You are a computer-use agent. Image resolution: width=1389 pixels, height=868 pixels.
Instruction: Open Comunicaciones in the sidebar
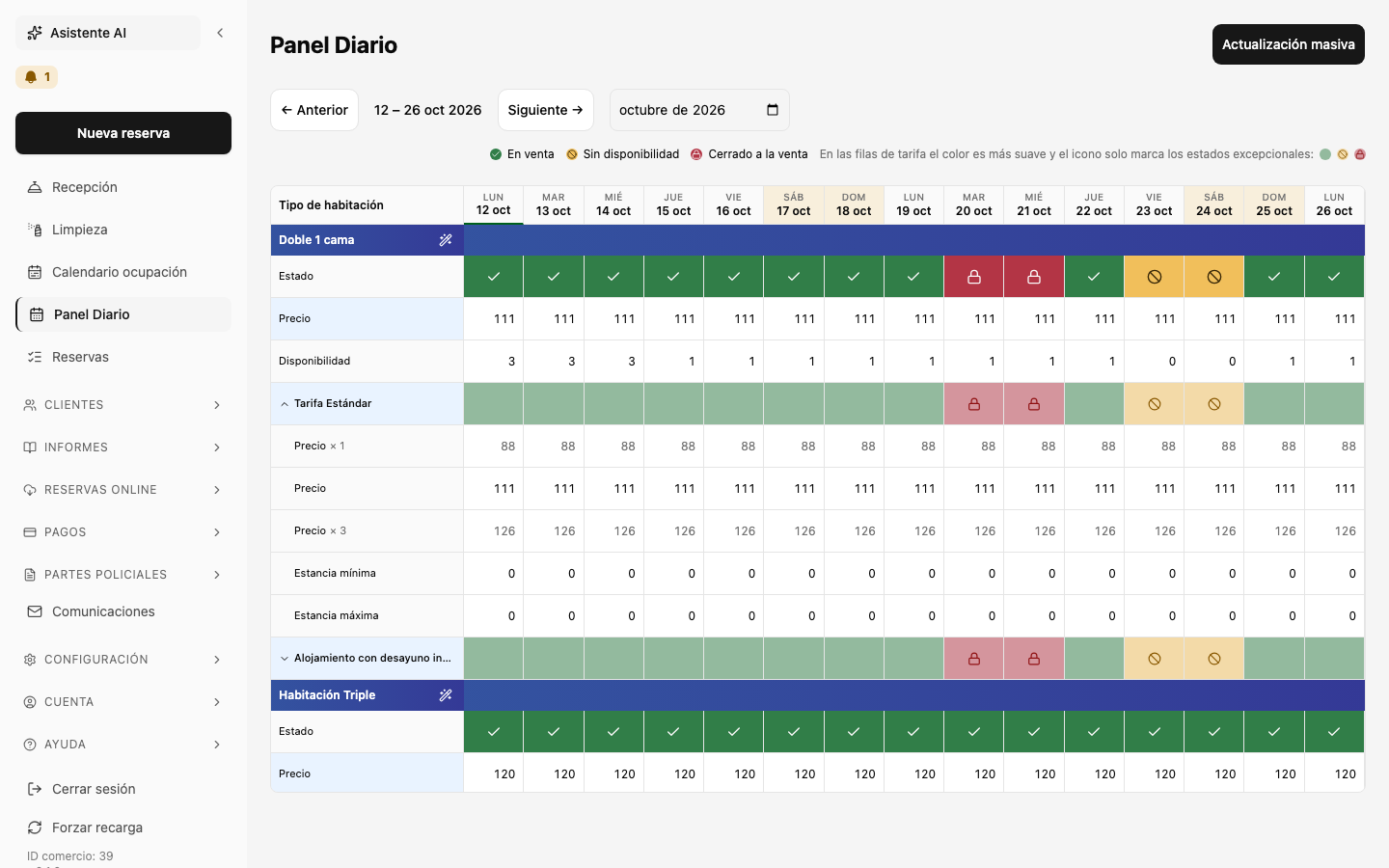123,611
